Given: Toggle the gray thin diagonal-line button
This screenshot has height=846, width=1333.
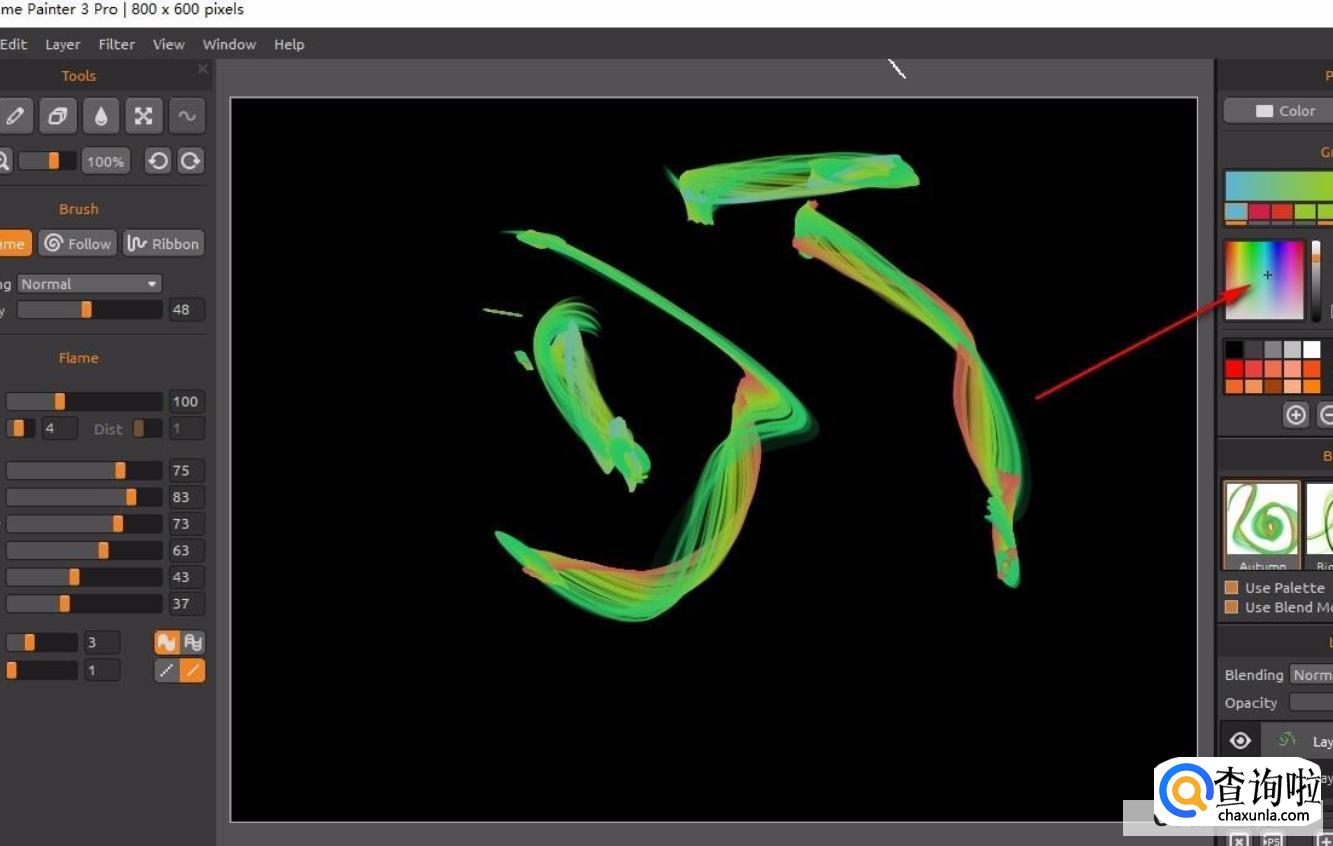Looking at the screenshot, I should [x=167, y=670].
